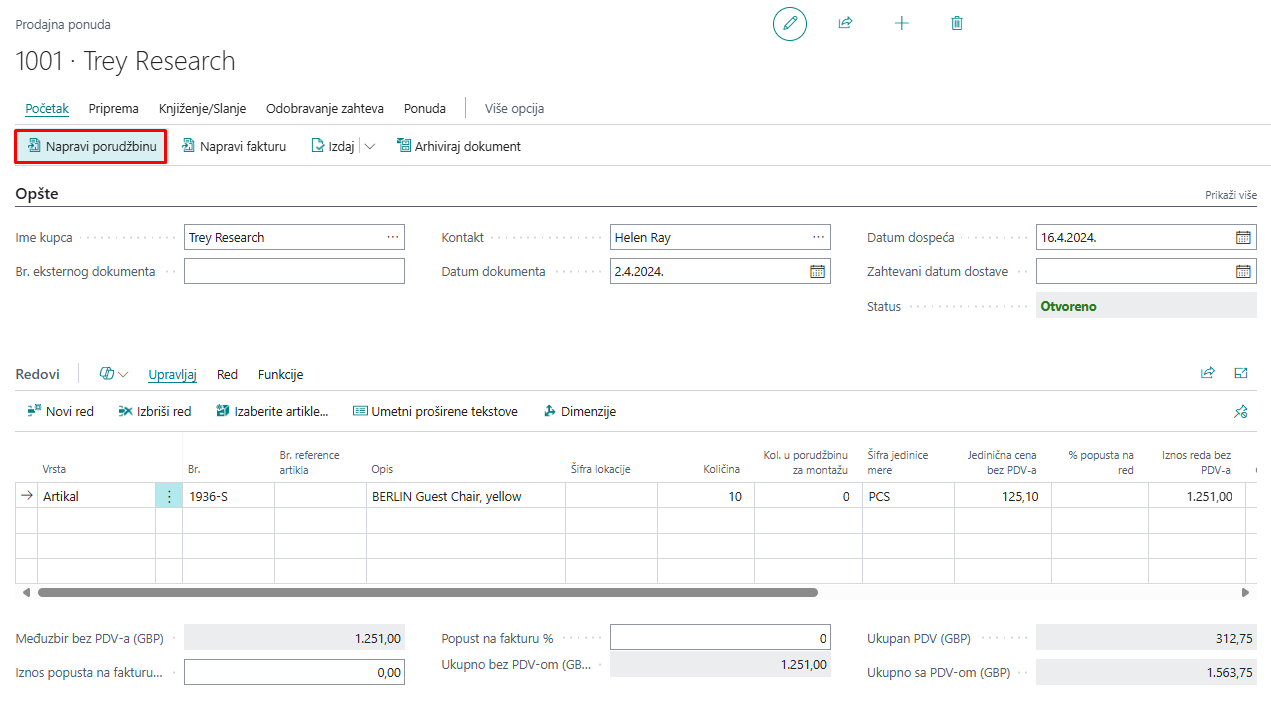The height and width of the screenshot is (708, 1271).
Task: Switch to the Priprema tab
Action: coord(113,108)
